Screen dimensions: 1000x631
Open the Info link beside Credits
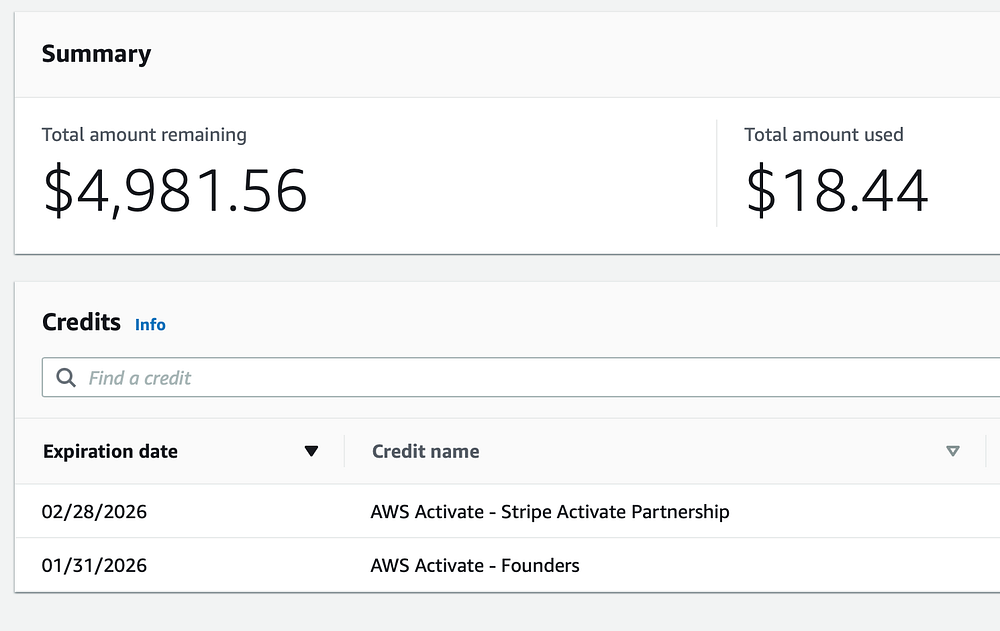tap(150, 324)
